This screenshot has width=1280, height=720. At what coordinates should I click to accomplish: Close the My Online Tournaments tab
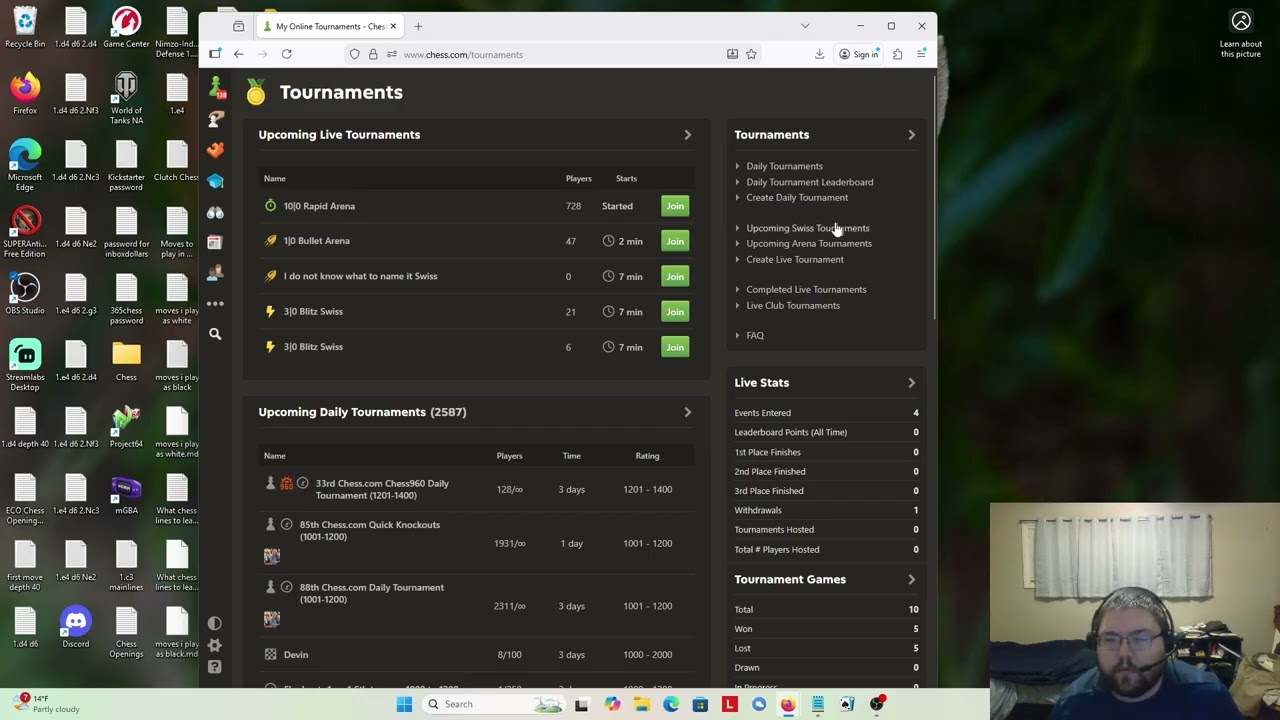(x=393, y=26)
